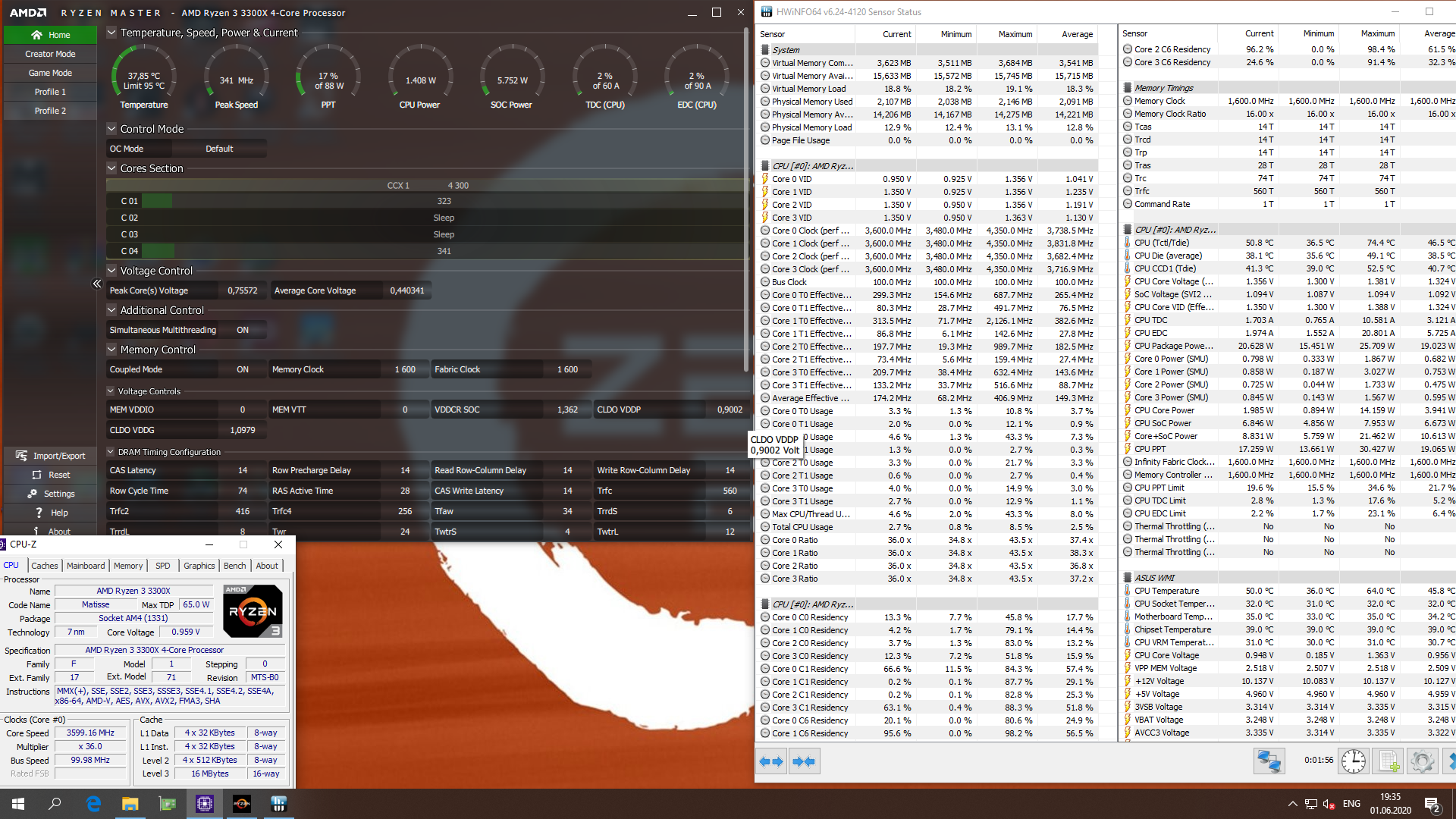Viewport: 1456px width, 819px height.
Task: Click the Memory Clock value field
Action: tap(405, 369)
